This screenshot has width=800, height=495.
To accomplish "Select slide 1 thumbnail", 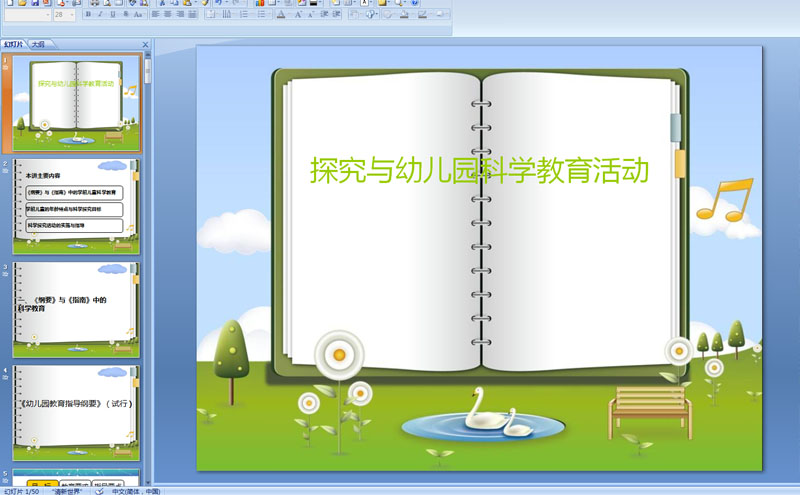I will pos(77,103).
